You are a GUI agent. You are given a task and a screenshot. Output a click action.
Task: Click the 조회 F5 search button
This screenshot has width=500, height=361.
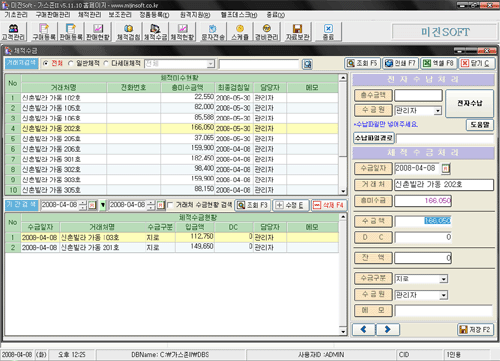click(362, 63)
